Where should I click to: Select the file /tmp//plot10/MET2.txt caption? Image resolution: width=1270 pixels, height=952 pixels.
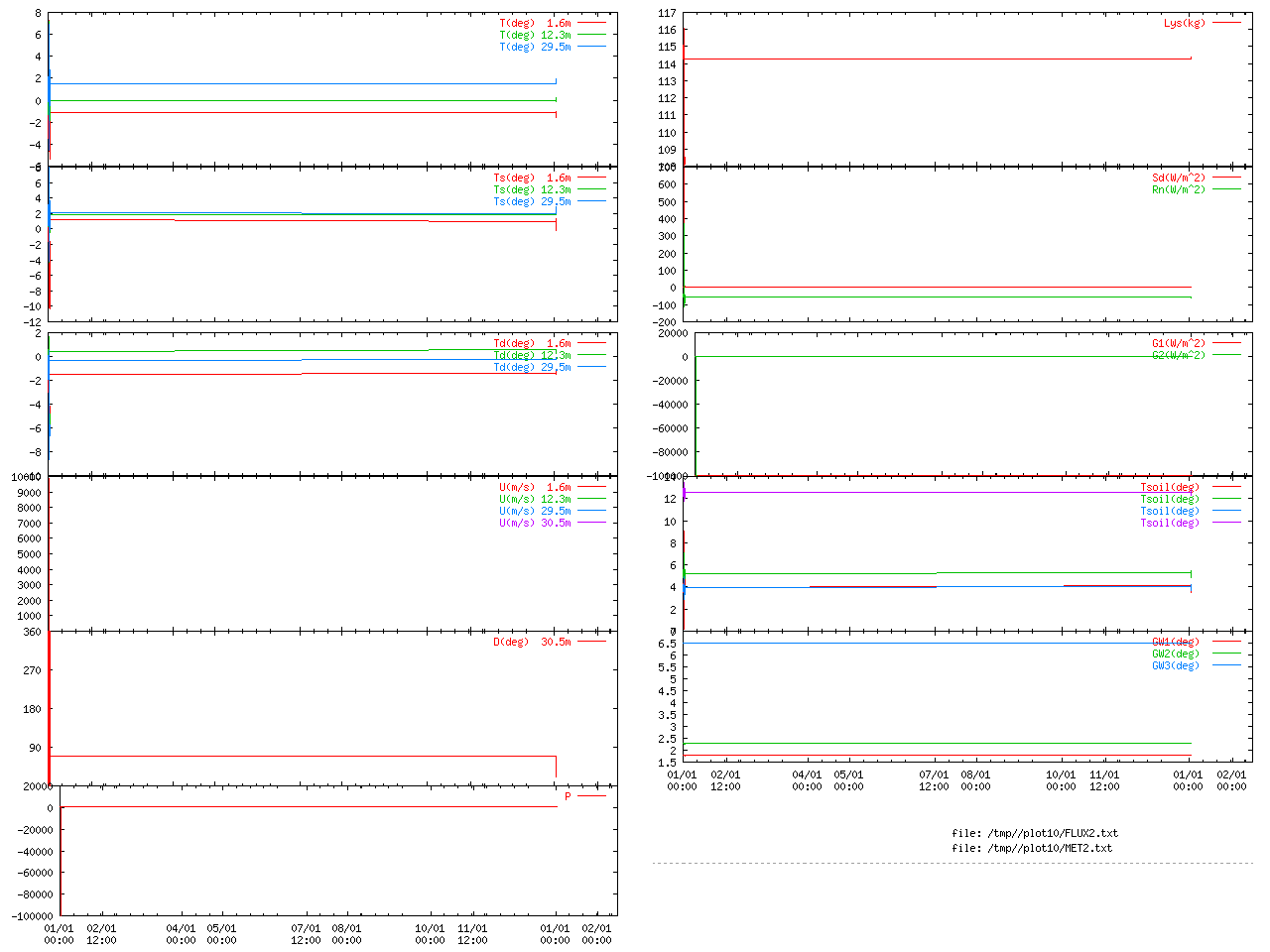tap(1032, 848)
